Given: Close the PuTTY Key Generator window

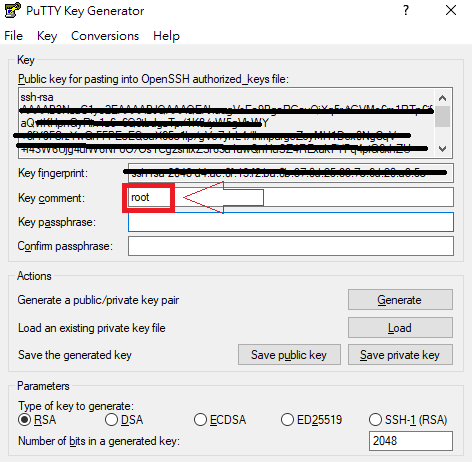Looking at the screenshot, I should 451,10.
